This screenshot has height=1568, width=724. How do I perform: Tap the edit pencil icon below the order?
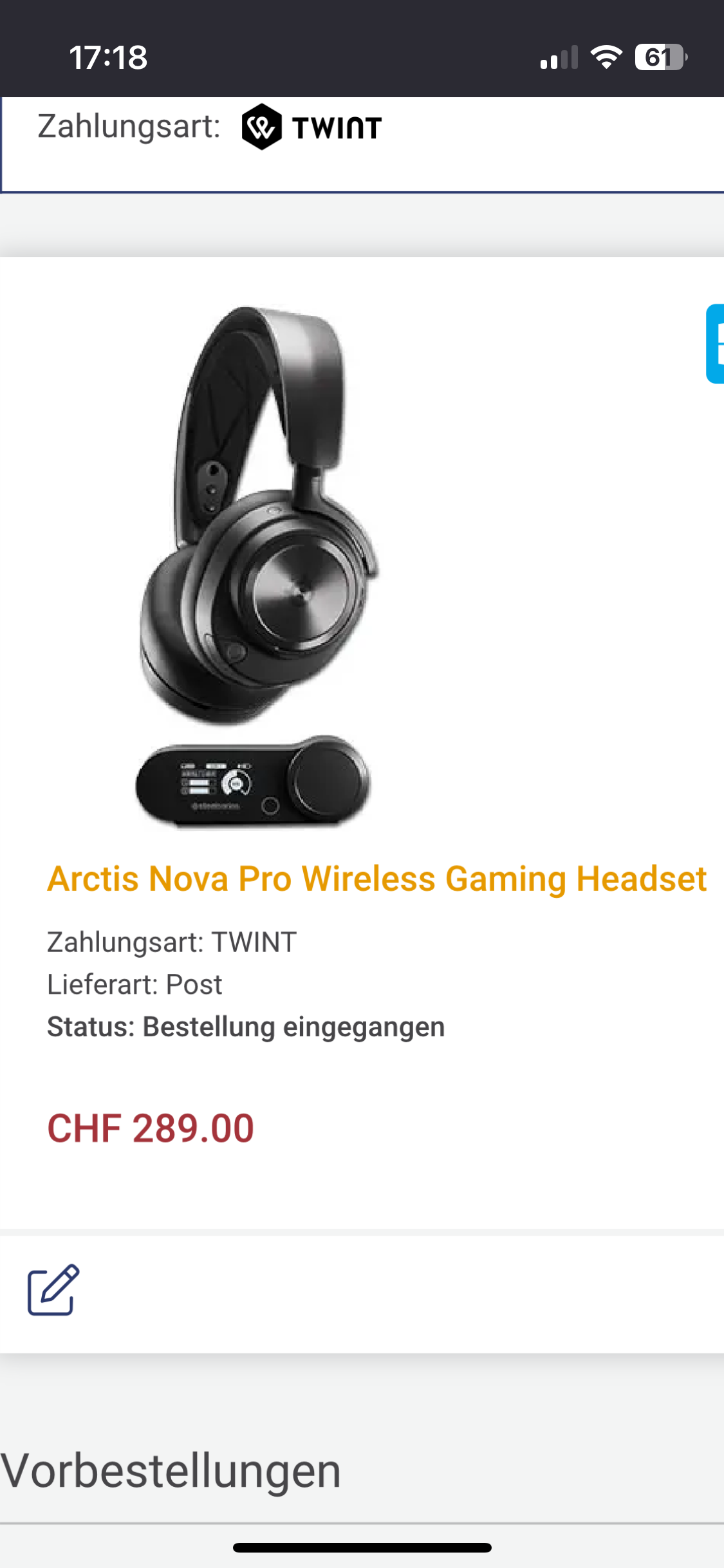(x=53, y=1290)
